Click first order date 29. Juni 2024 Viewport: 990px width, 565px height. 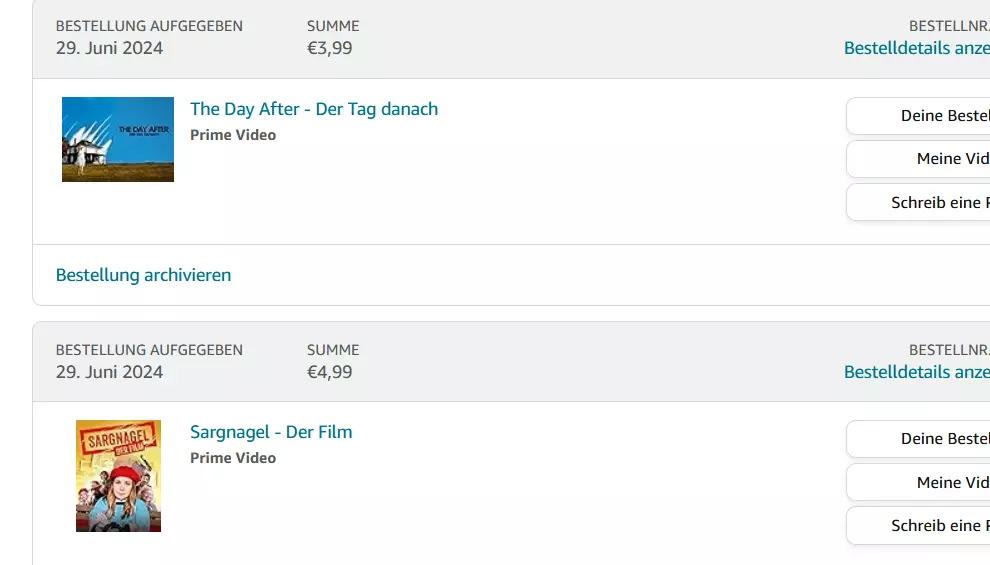click(109, 48)
